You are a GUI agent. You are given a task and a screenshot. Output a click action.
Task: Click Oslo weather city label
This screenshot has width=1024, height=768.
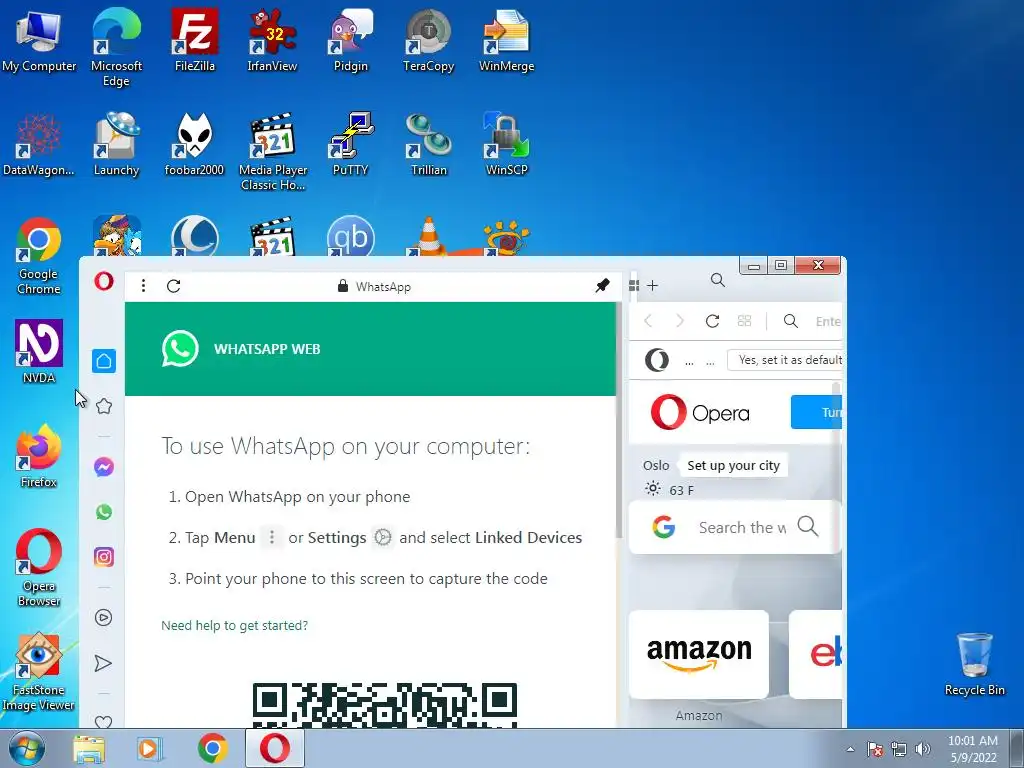point(656,465)
